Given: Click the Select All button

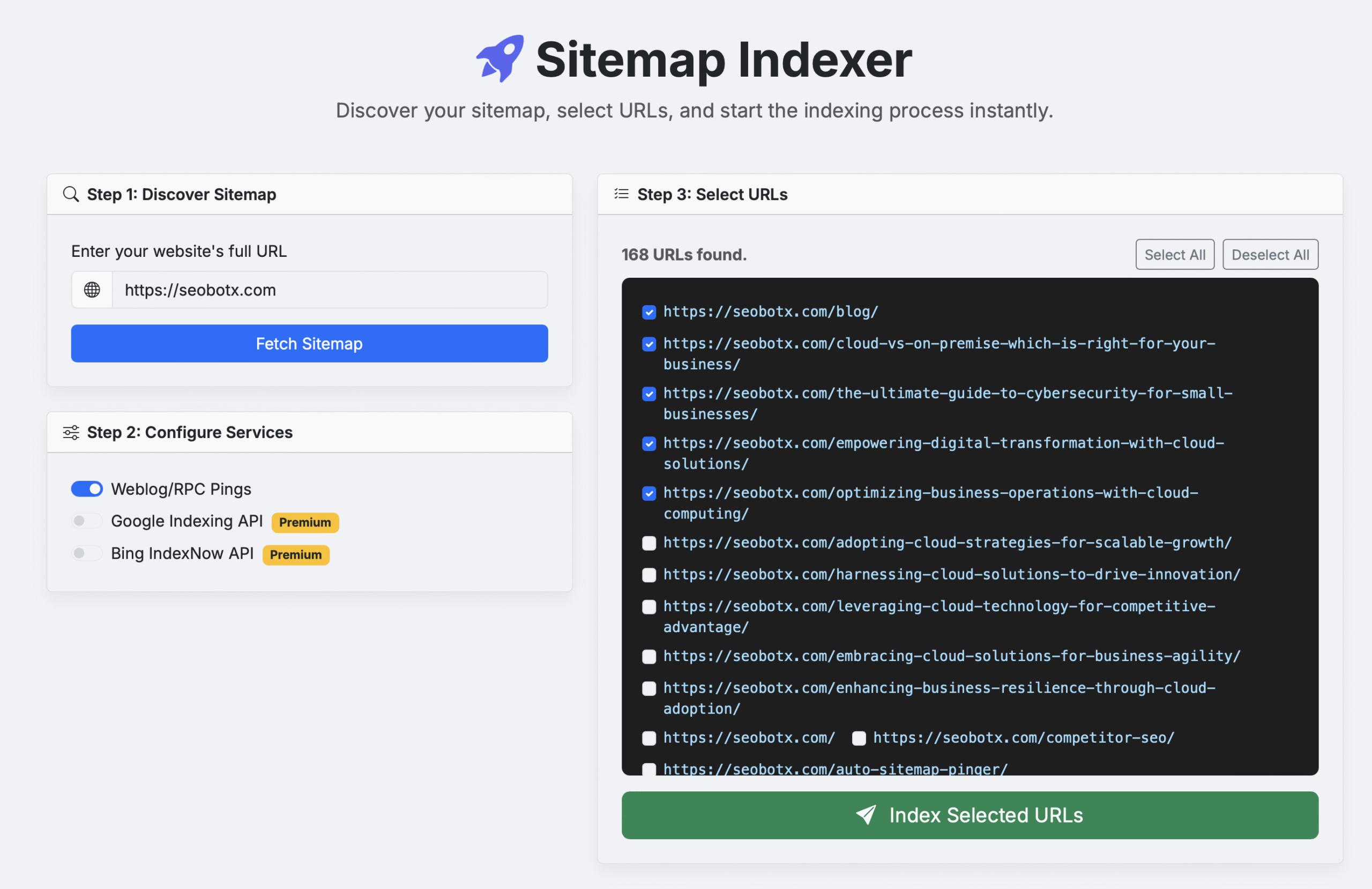Looking at the screenshot, I should (1175, 254).
